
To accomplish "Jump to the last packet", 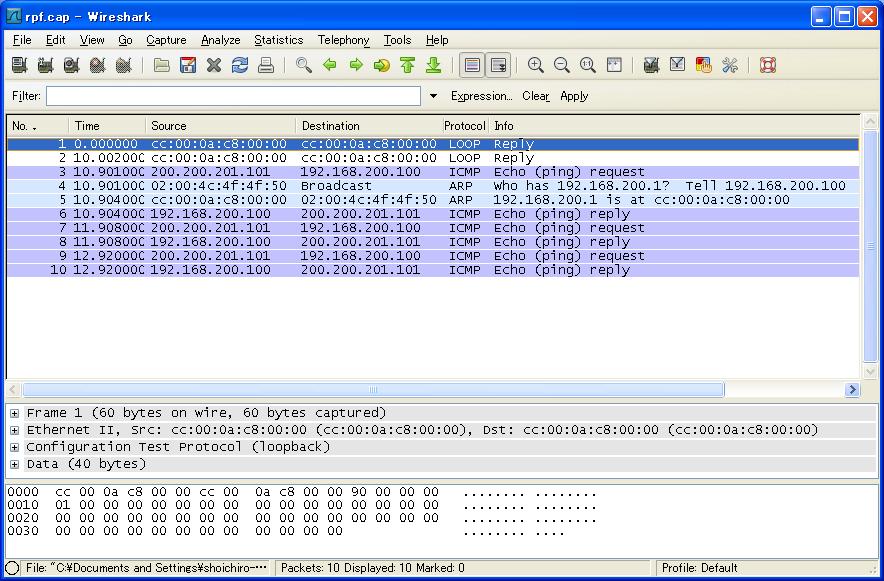I will tap(434, 65).
